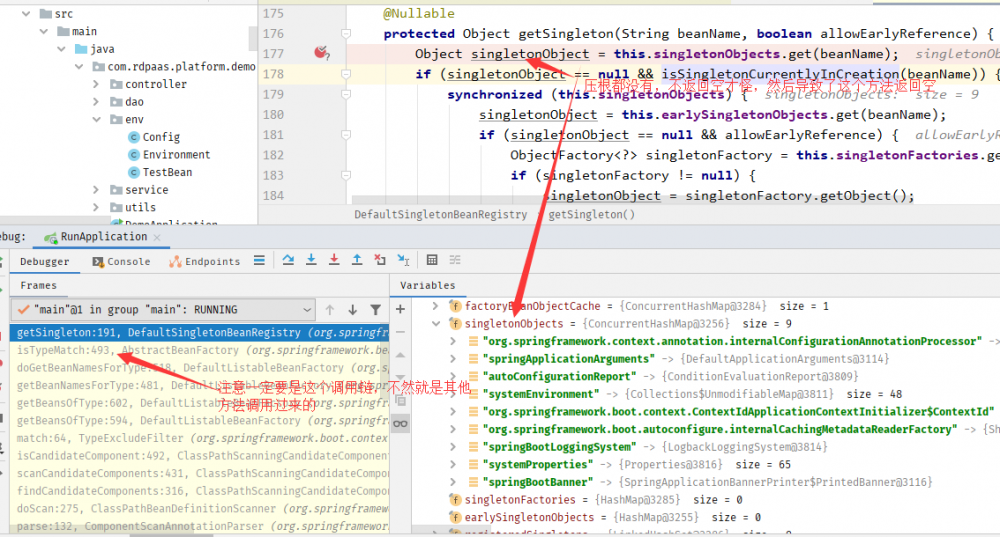Click the Step Over debugger icon
The image size is (1000, 537).
pyautogui.click(x=288, y=260)
